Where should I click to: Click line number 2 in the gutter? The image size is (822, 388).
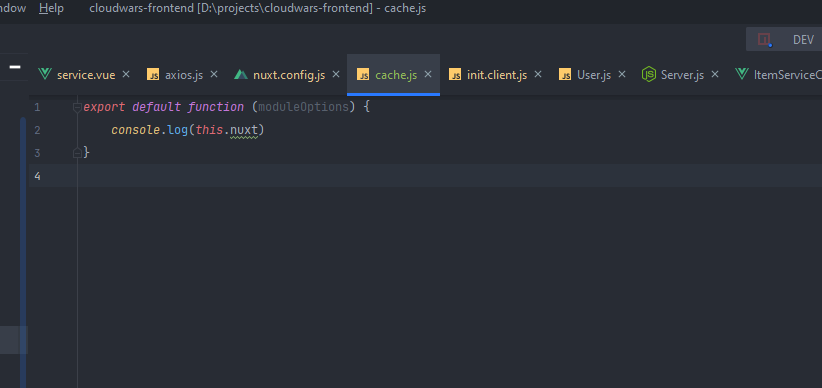coord(37,130)
